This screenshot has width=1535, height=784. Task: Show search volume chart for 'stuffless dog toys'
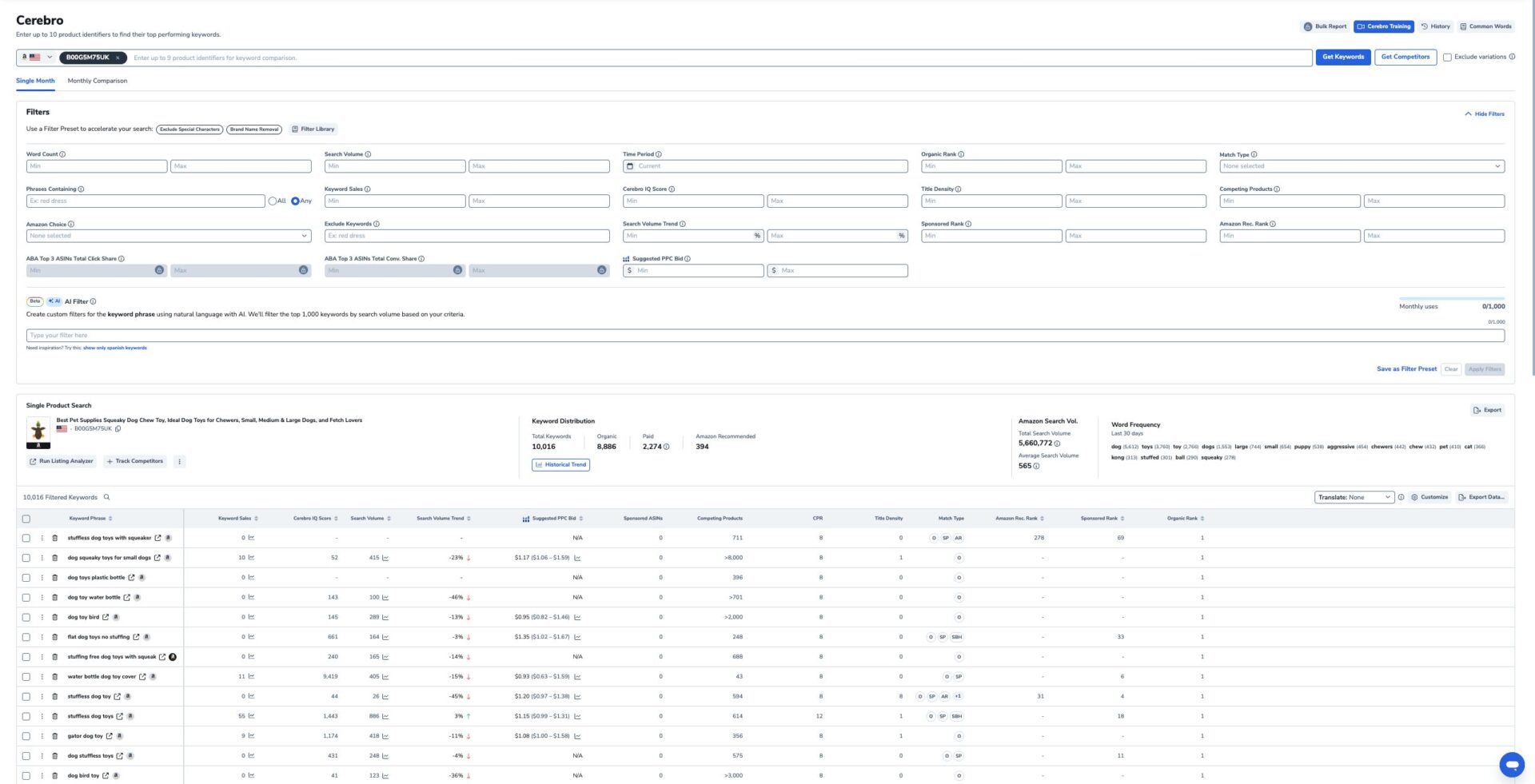[x=385, y=716]
